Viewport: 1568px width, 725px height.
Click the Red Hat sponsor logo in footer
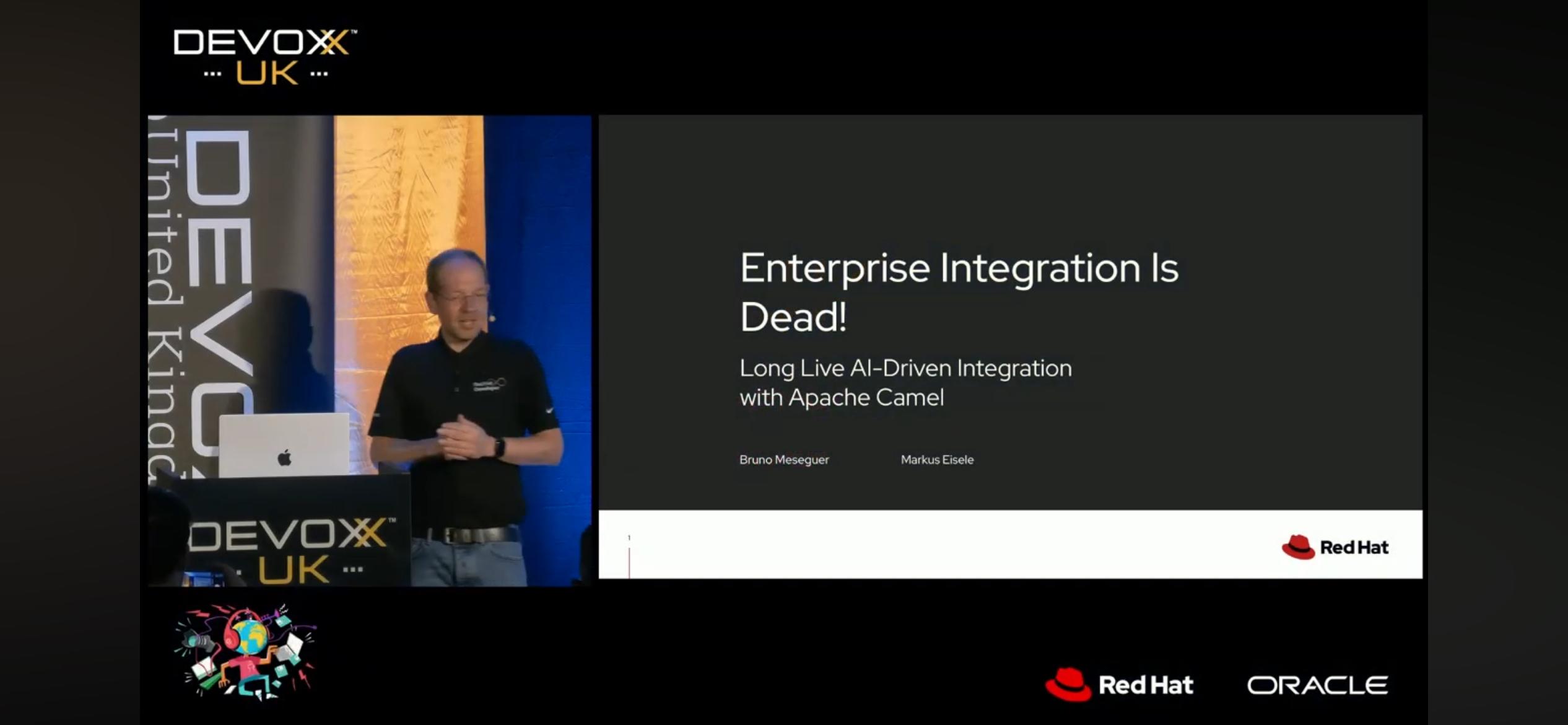pos(1120,685)
